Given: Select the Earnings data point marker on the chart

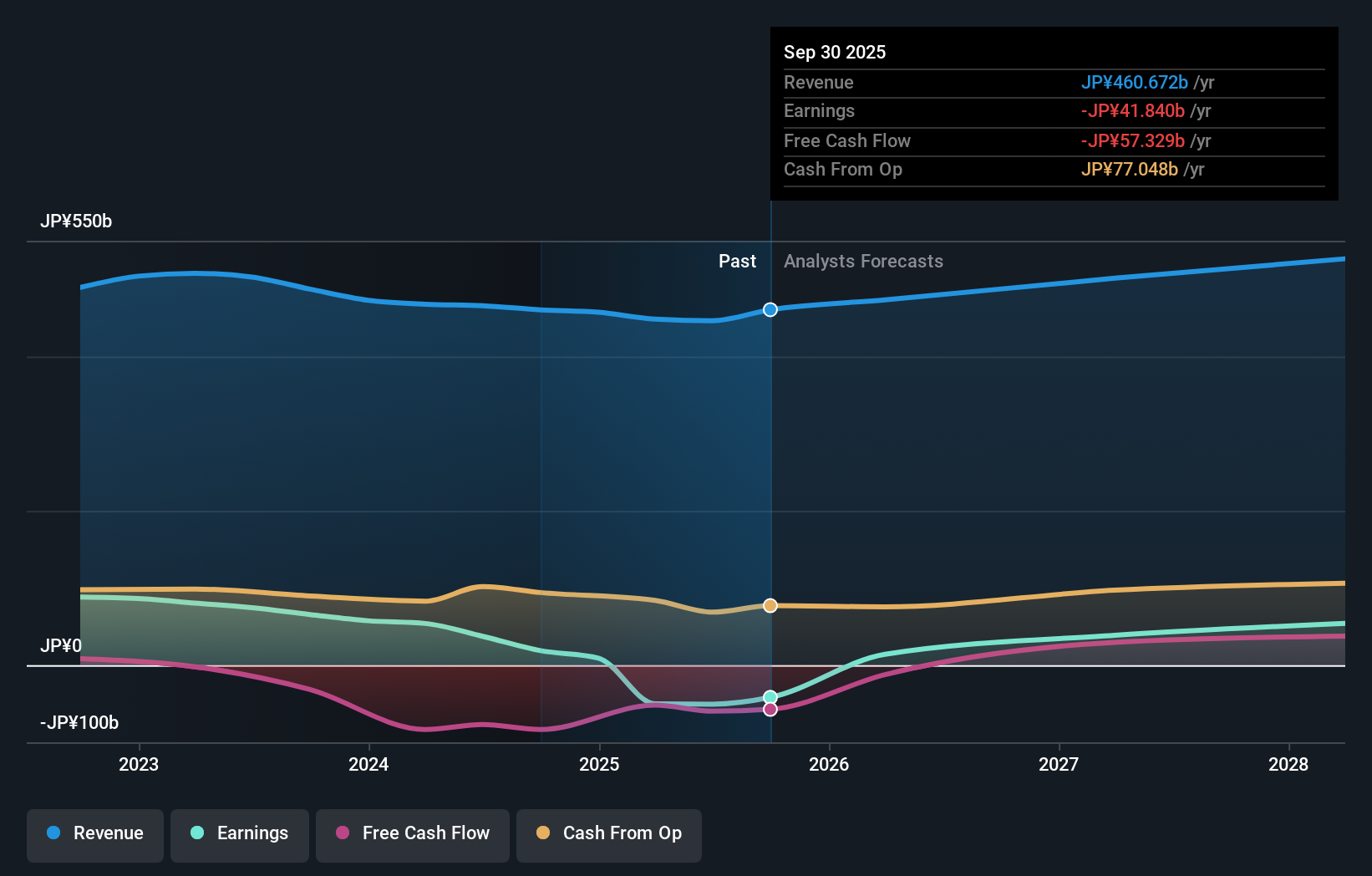Looking at the screenshot, I should point(770,695).
